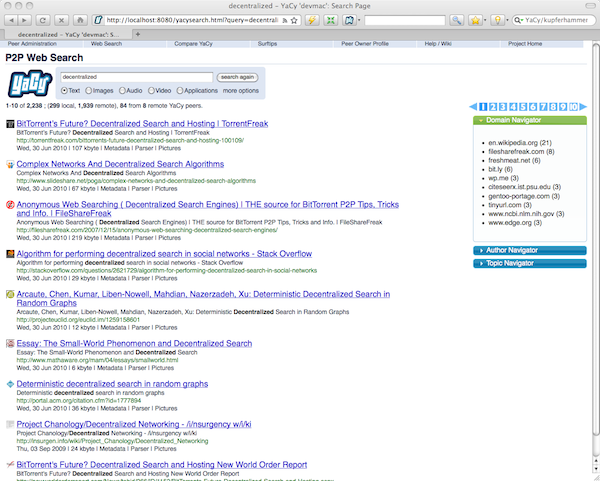Open Metadata link of TorrentFreak result
Image resolution: width=600 pixels, height=481 pixels.
click(x=116, y=148)
